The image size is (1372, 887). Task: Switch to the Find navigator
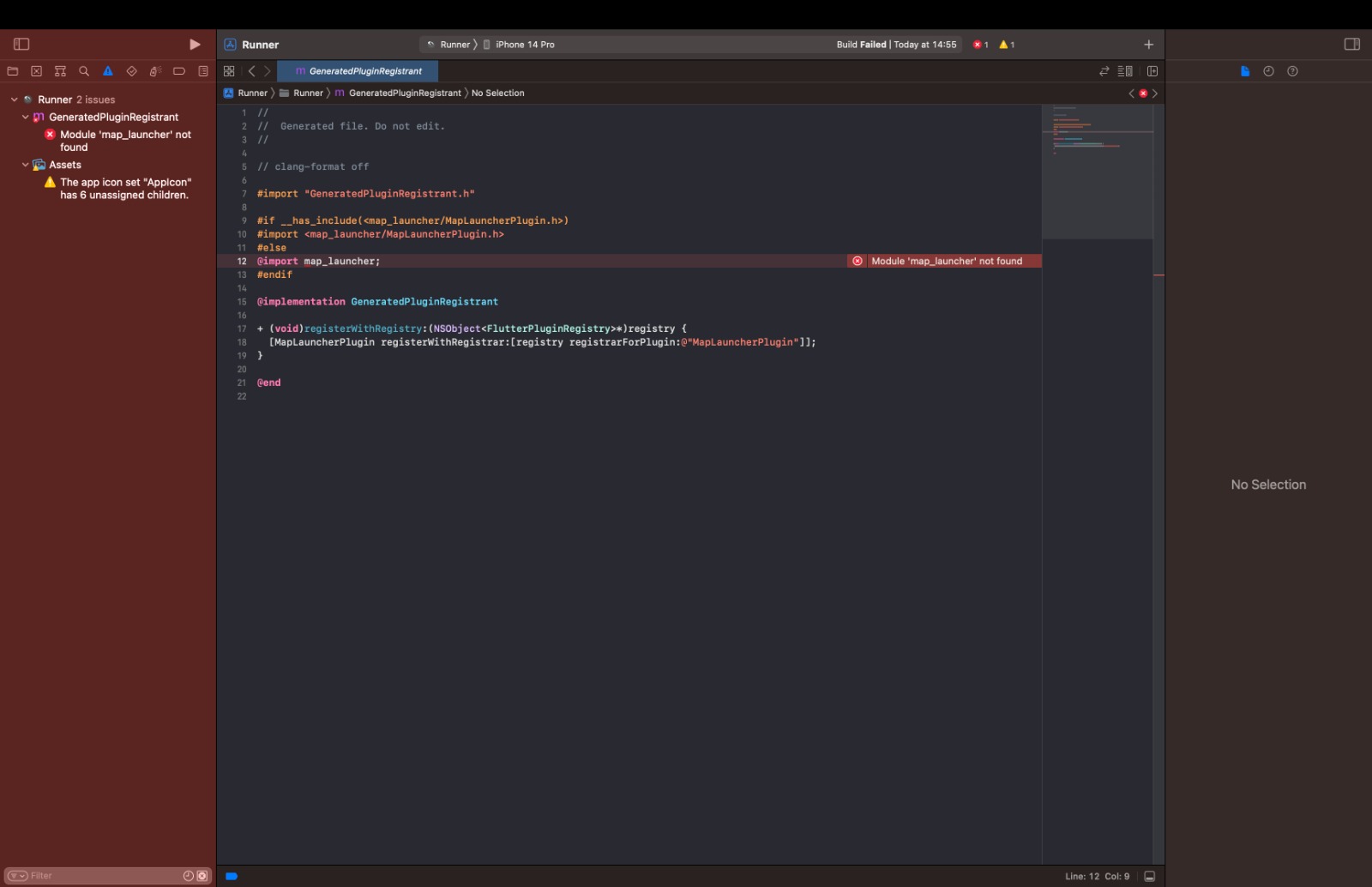83,71
